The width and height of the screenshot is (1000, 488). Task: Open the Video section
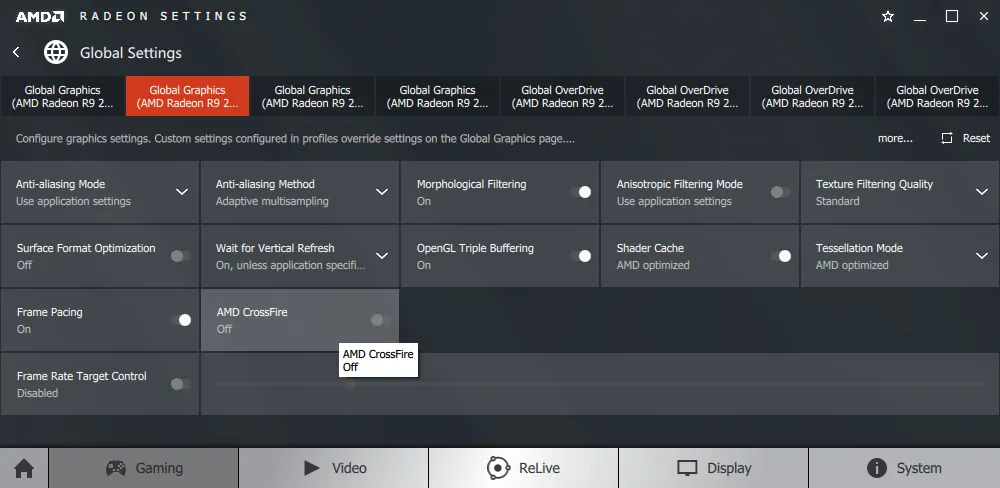point(334,468)
